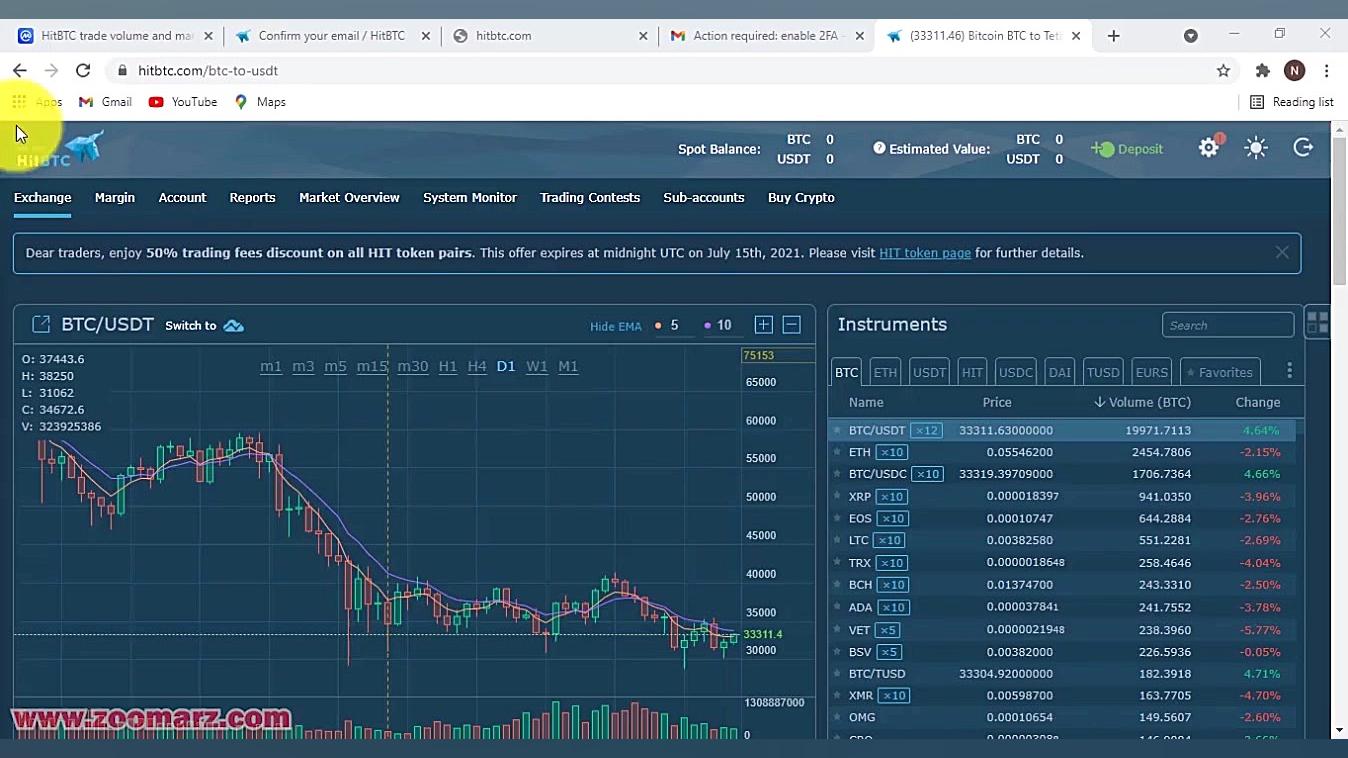Open settings gear with notification badge

1209,148
